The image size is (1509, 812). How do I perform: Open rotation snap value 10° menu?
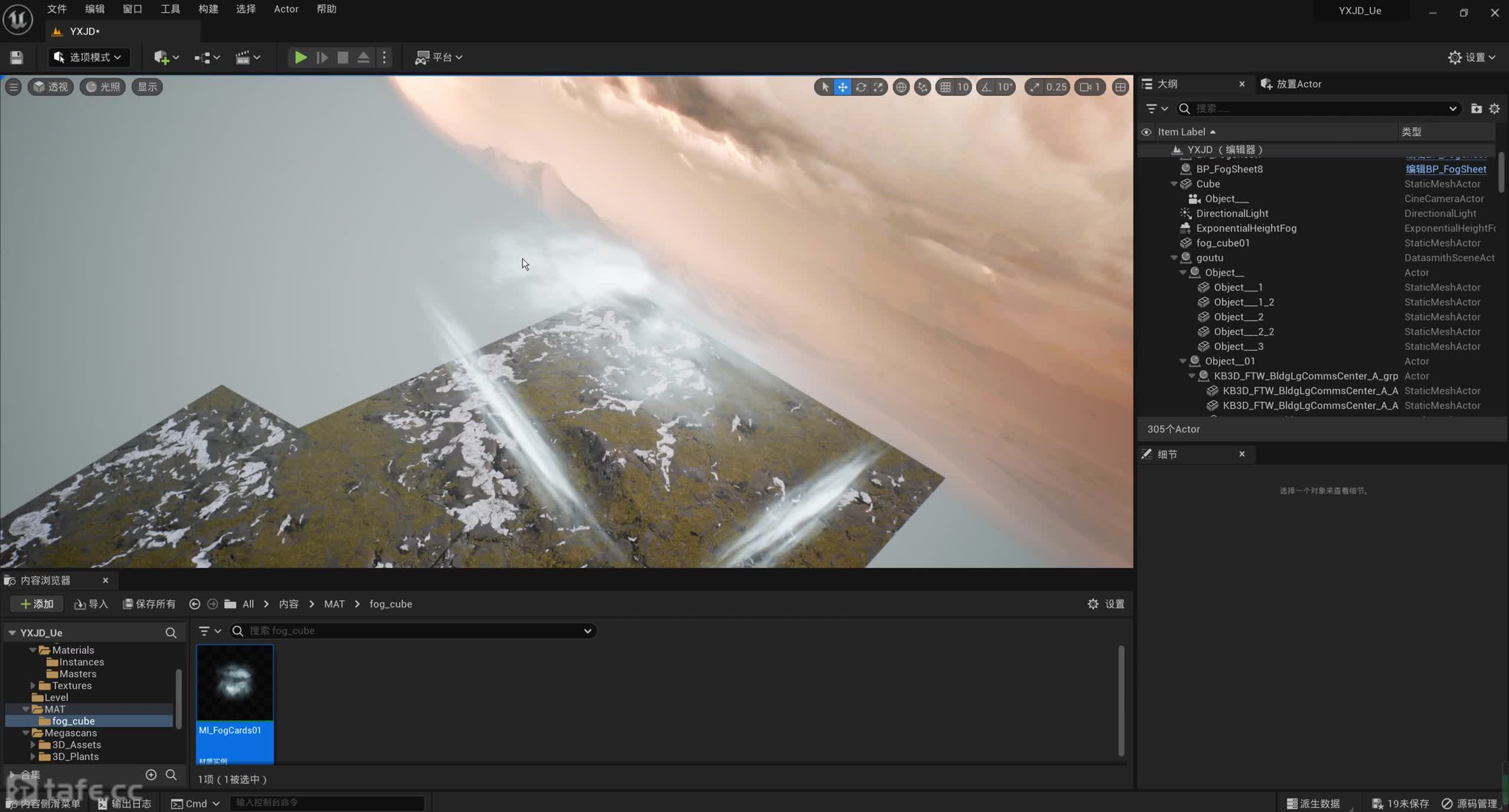coord(1005,87)
